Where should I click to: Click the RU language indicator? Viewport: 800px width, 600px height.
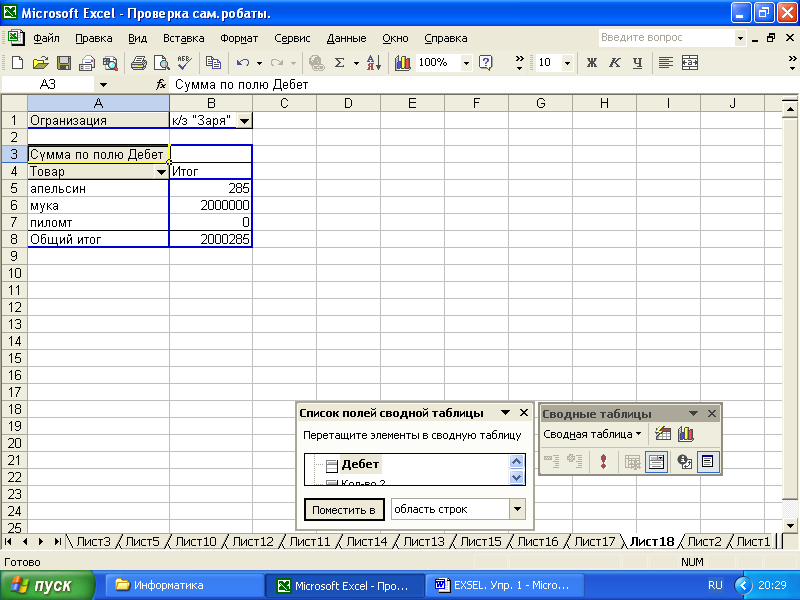(x=715, y=585)
